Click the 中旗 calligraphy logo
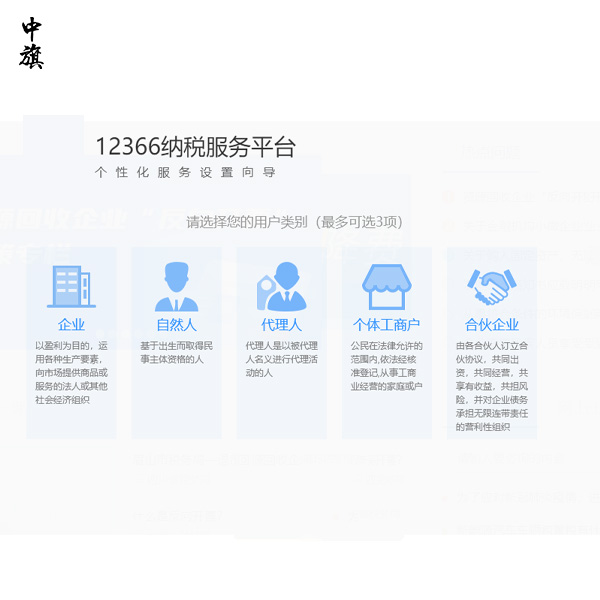Screen dimensions: 600x600 pyautogui.click(x=32, y=43)
